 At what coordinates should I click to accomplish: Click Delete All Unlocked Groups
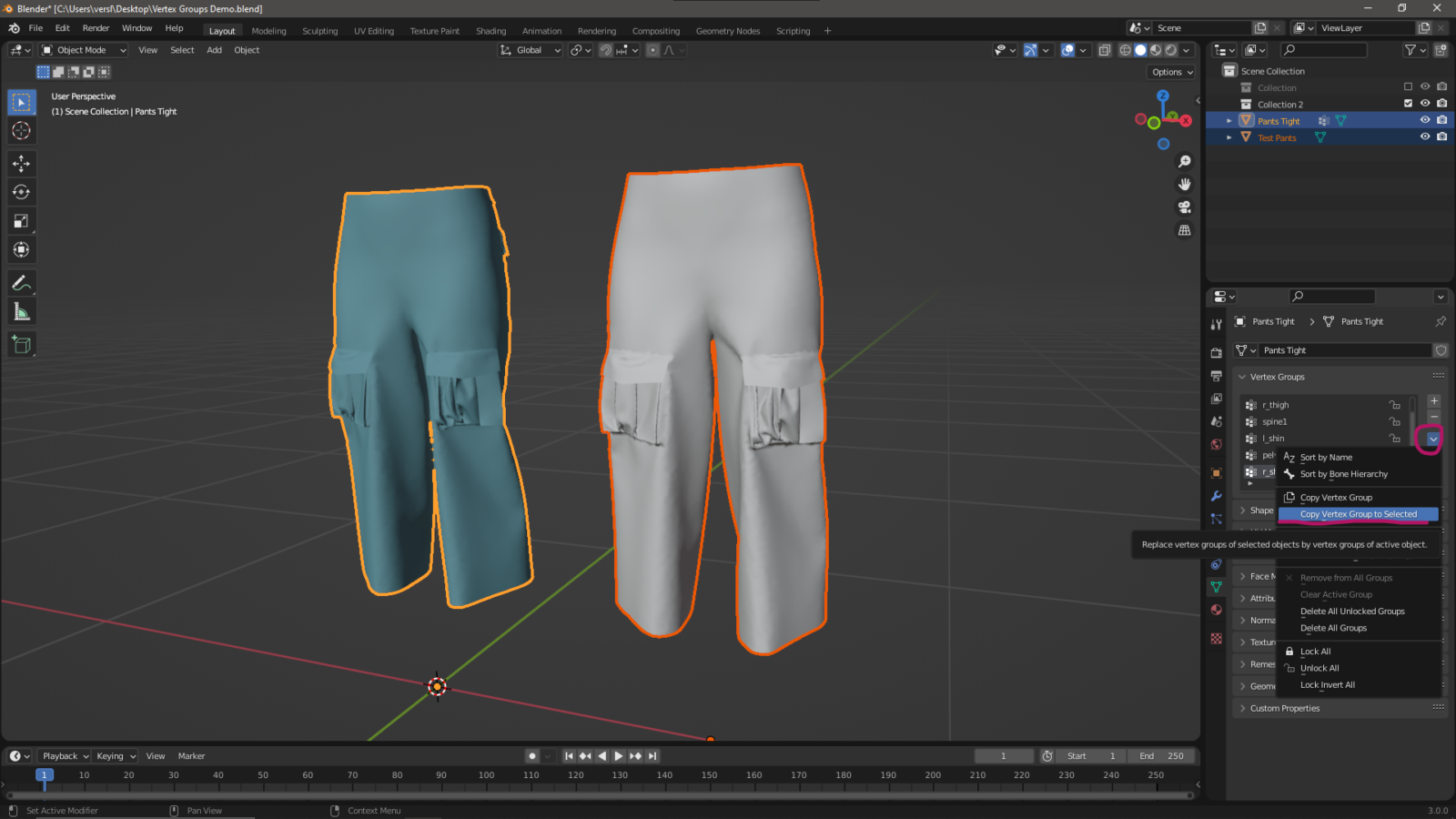1351,611
